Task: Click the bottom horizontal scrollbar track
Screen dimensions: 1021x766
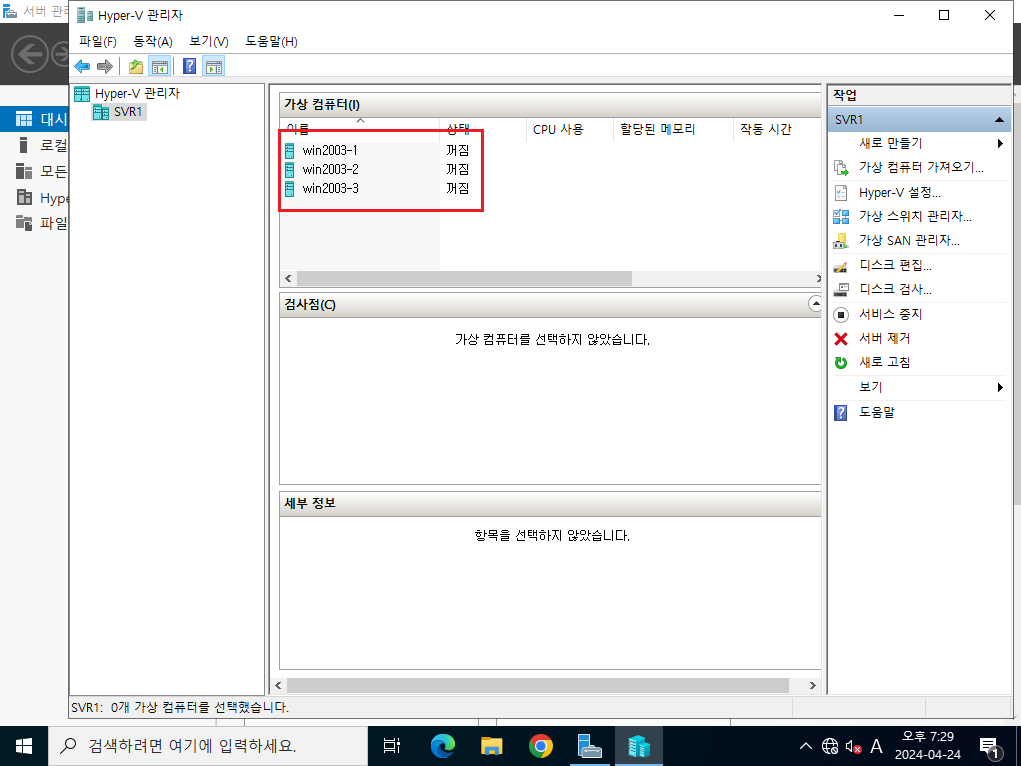Action: pos(538,685)
